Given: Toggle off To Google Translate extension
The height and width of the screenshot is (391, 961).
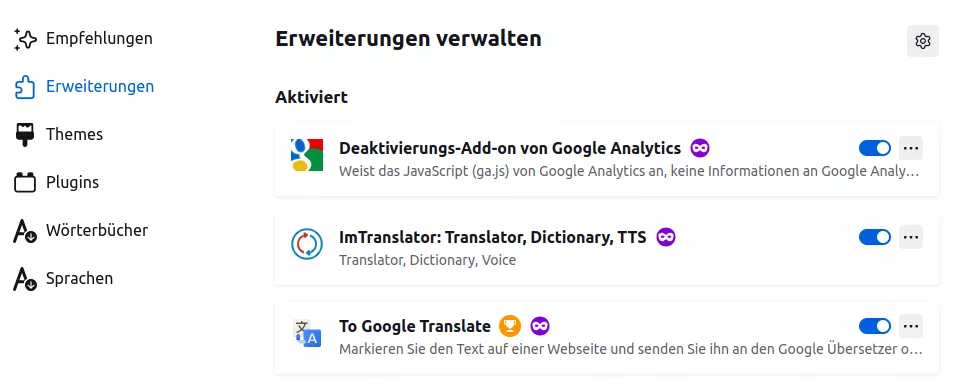Looking at the screenshot, I should 875,325.
